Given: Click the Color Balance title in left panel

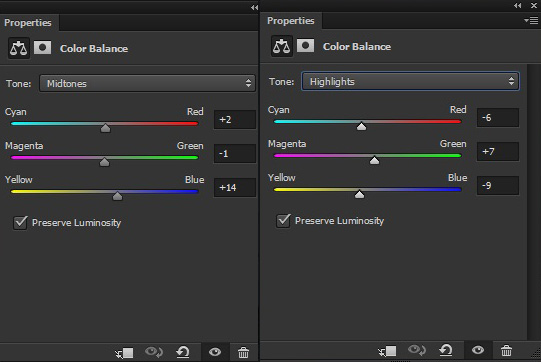Looking at the screenshot, I should [94, 48].
